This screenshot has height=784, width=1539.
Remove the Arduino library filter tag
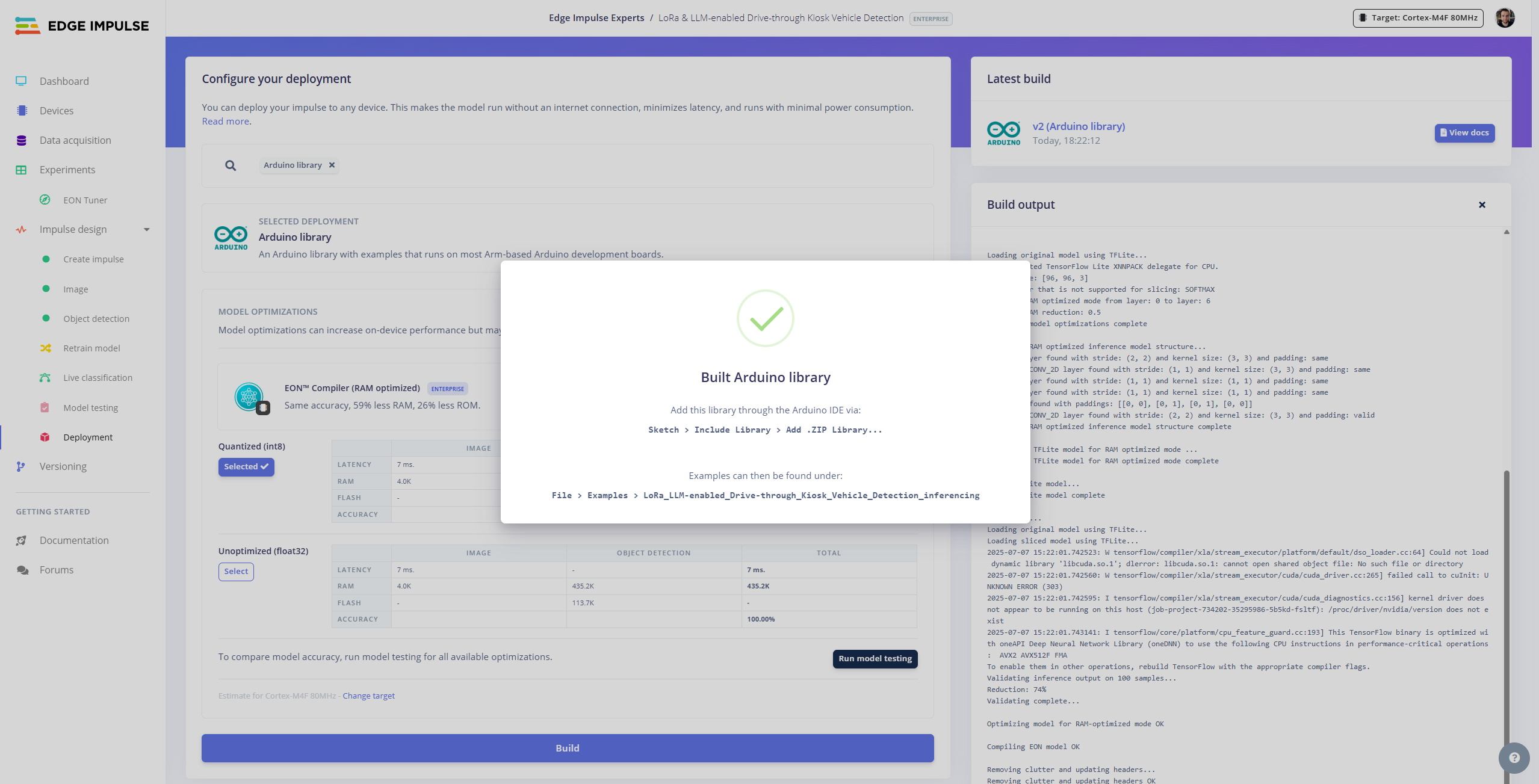click(332, 165)
